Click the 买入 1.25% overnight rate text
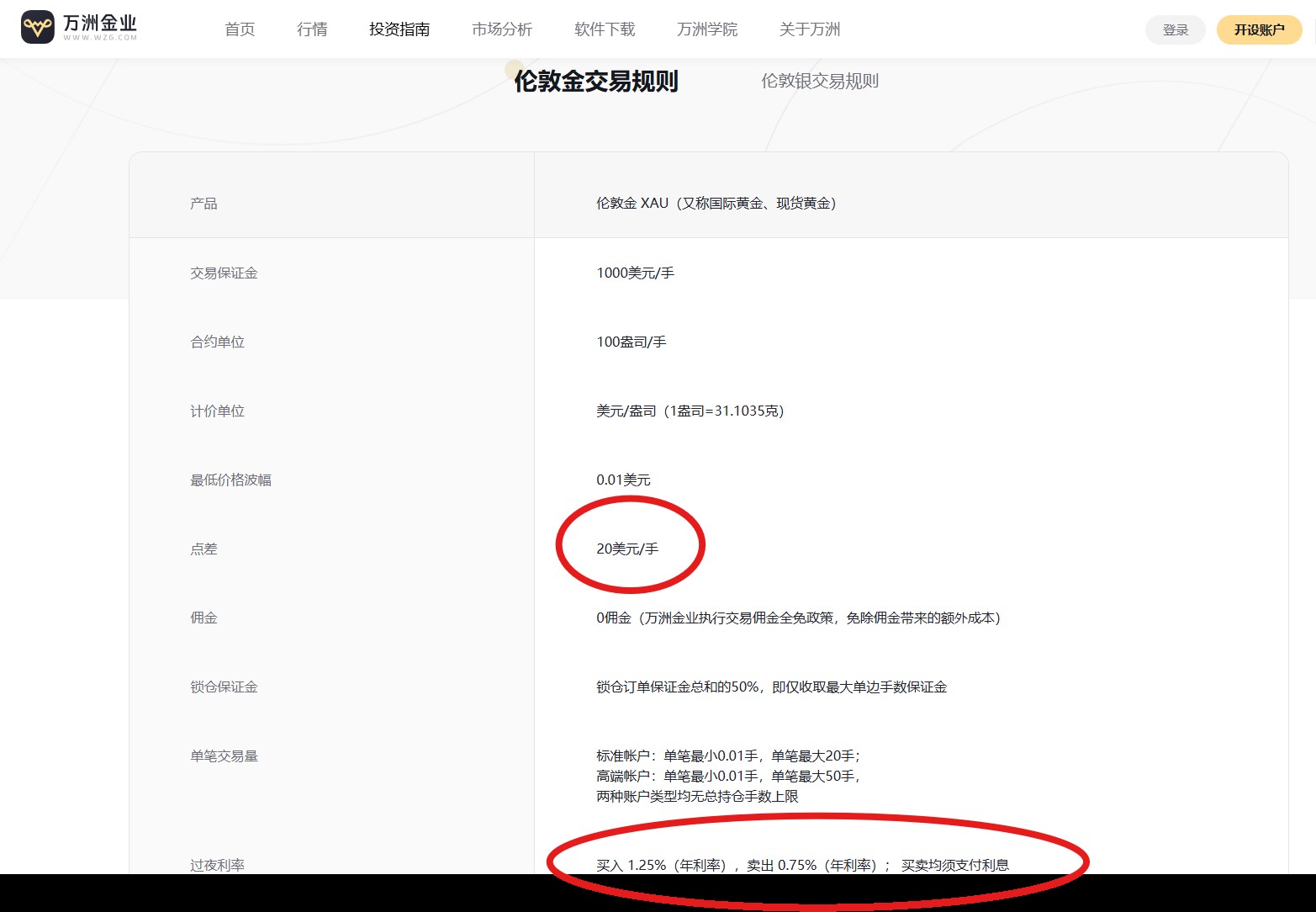Screen dimensions: 1316x912 coord(802,865)
